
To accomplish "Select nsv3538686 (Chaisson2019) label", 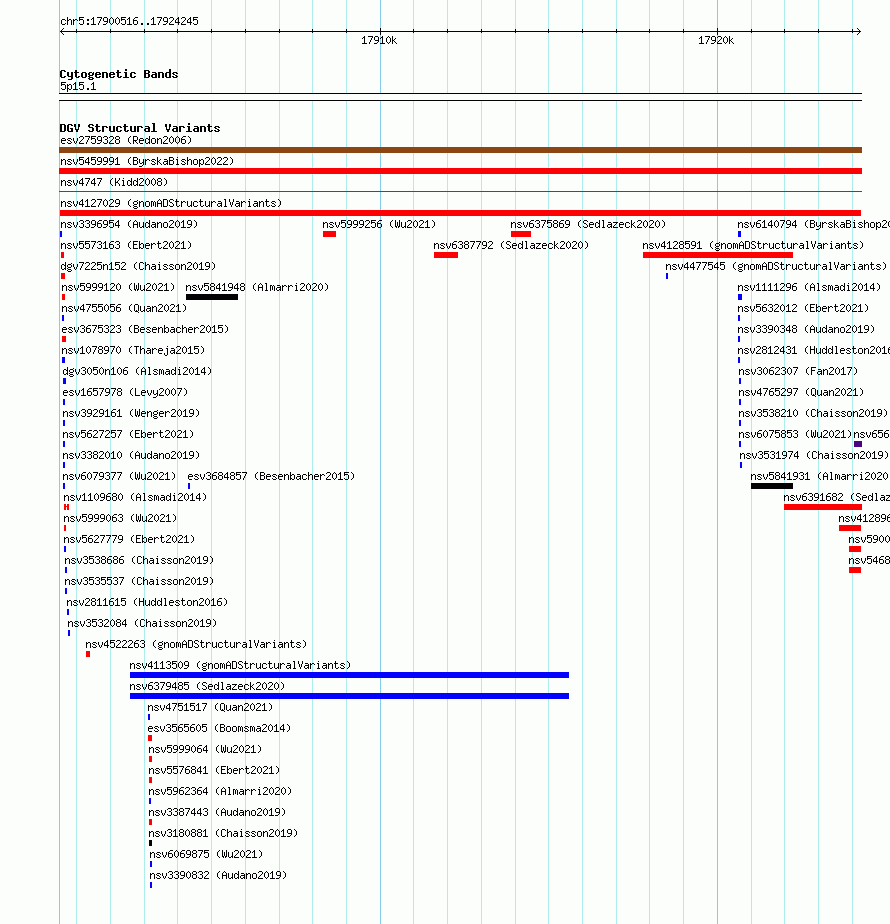I will [x=139, y=560].
